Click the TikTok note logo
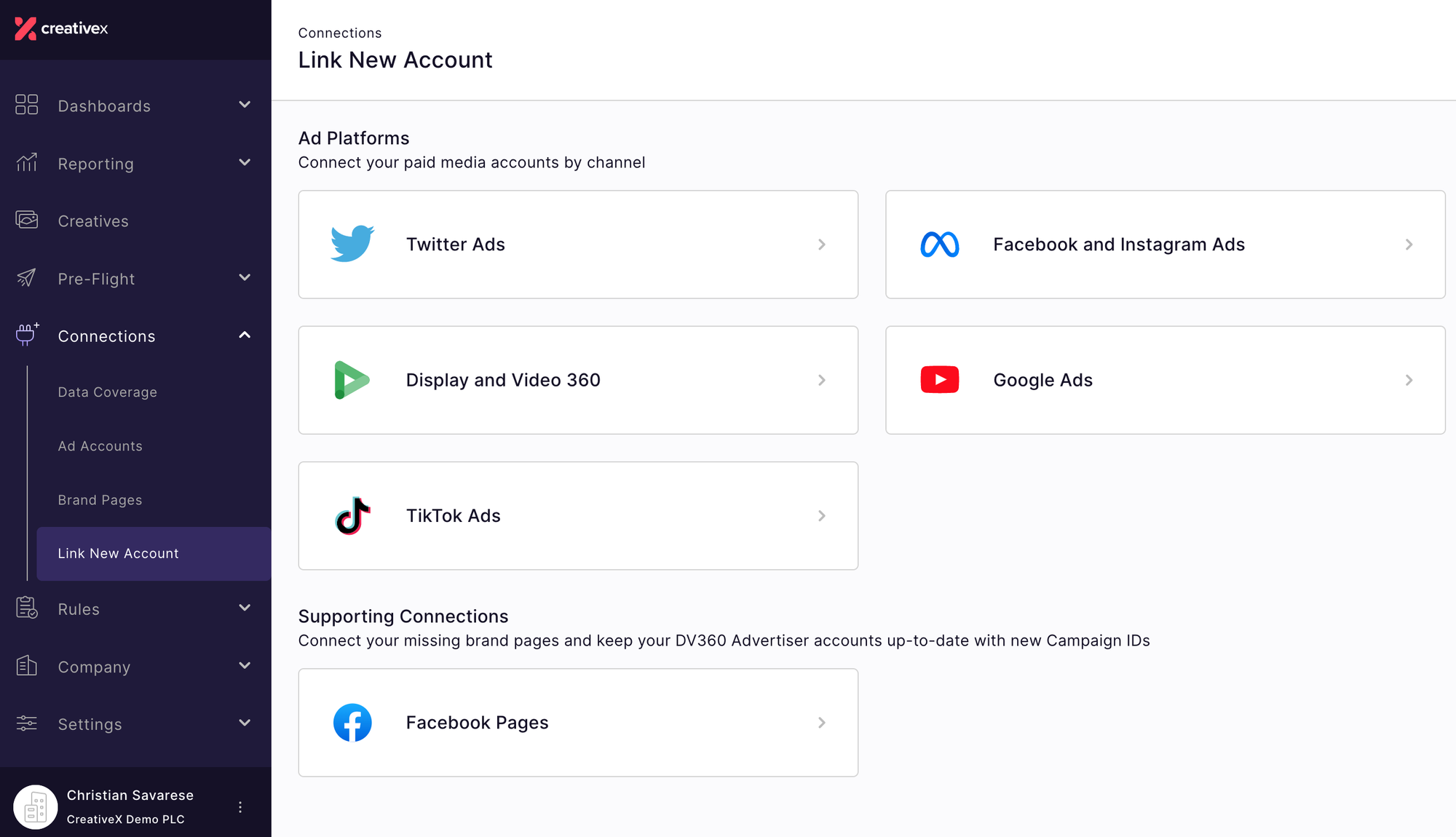 353,515
